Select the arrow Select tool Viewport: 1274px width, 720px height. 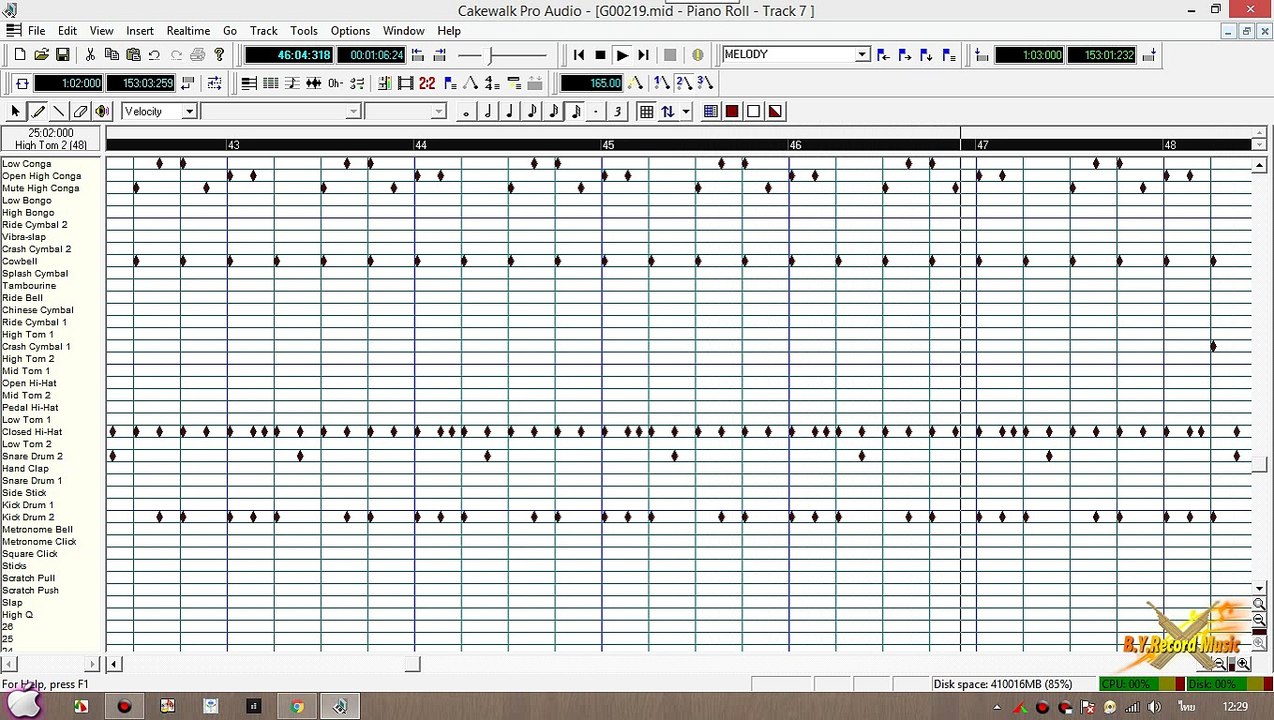click(15, 111)
